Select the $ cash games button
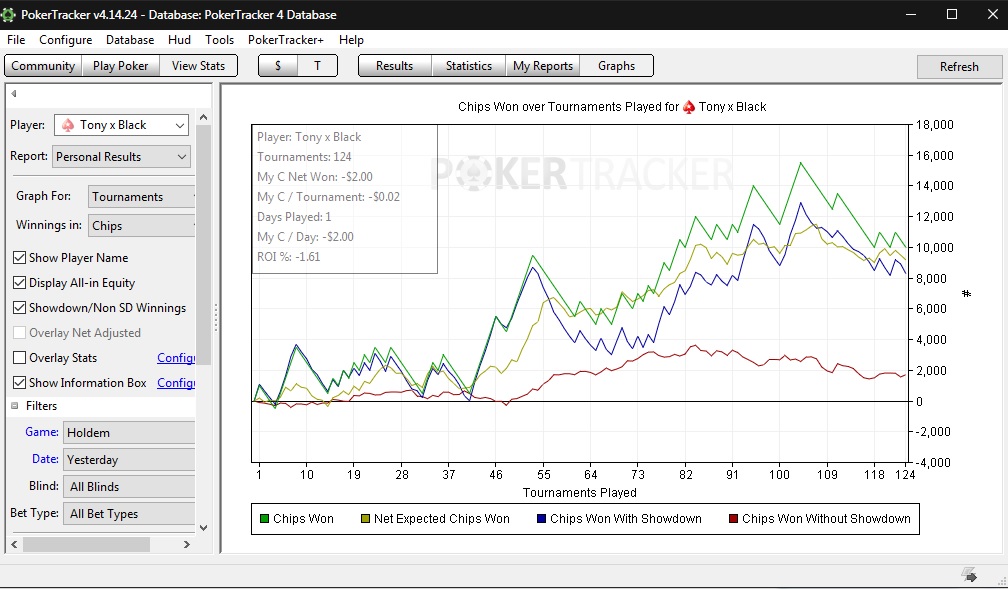The image size is (1008, 589). [278, 66]
